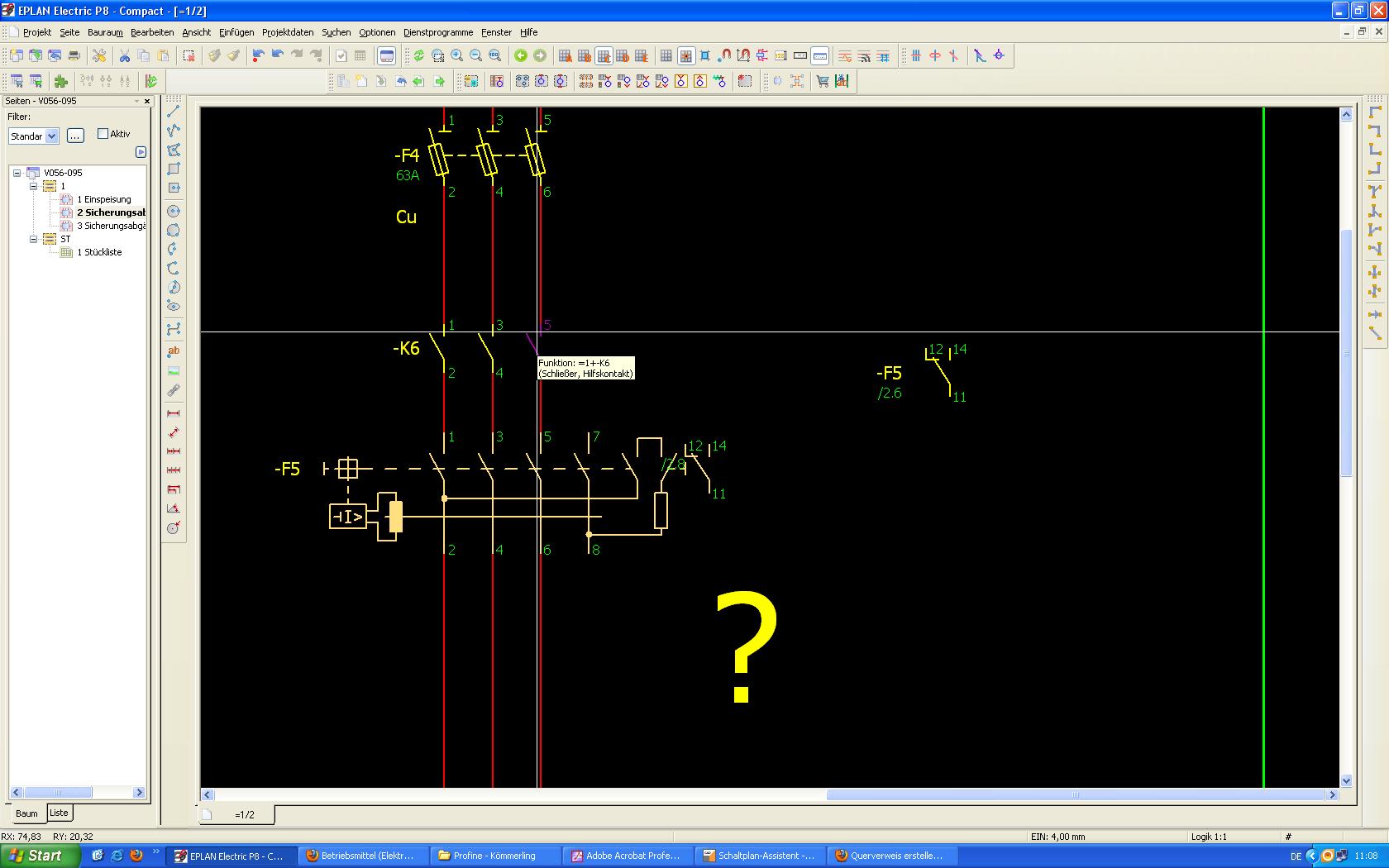The image size is (1389, 868).
Task: Select tree item 2 Sicherungsab
Action: [x=111, y=212]
